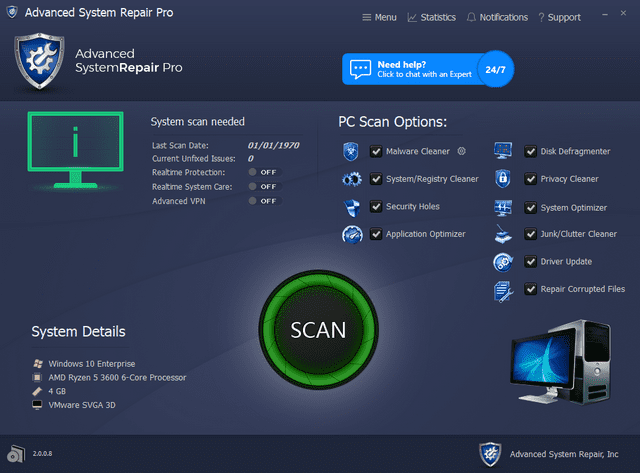Screen dimensions: 640x473
Task: Click the Driver Update icon
Action: click(x=503, y=262)
